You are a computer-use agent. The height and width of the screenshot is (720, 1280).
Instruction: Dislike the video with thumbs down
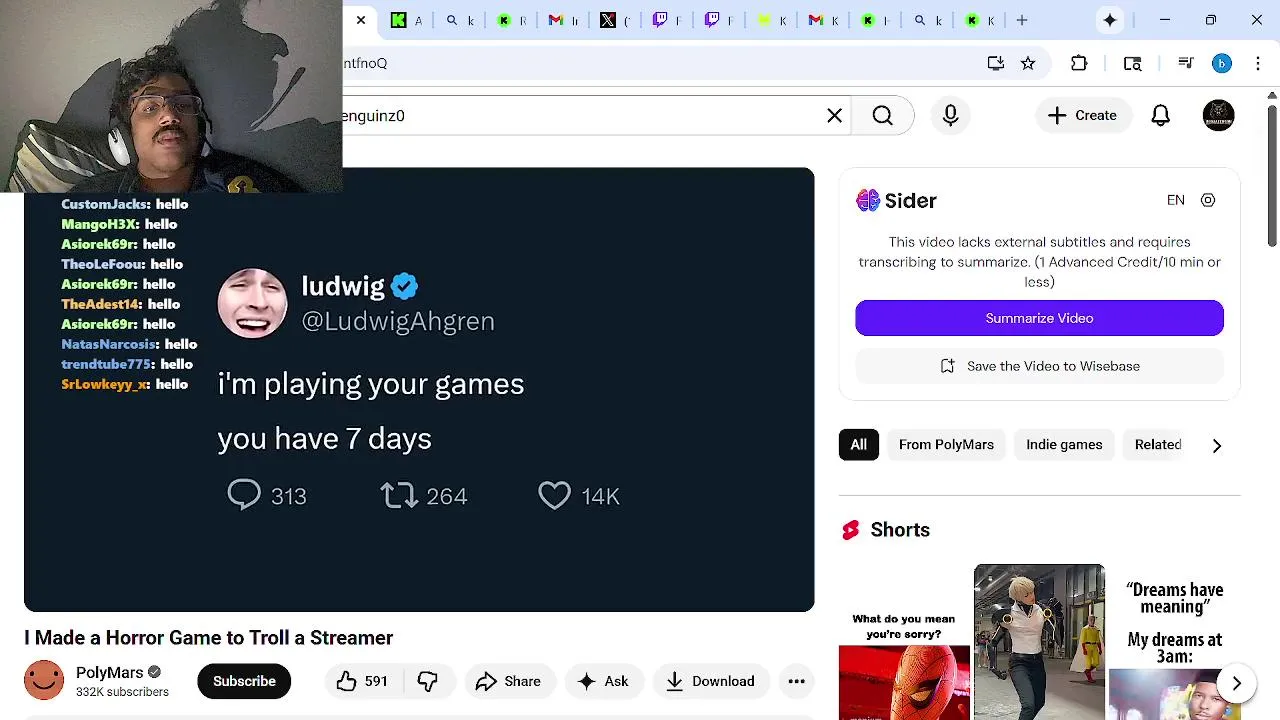pyautogui.click(x=427, y=681)
